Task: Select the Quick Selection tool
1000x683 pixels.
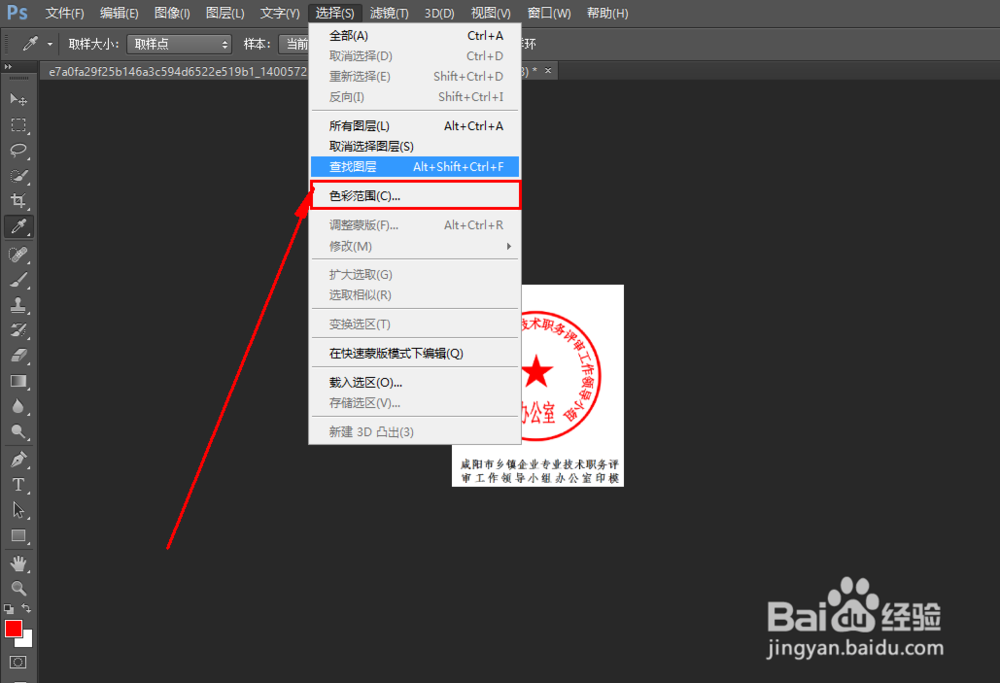Action: 18,176
